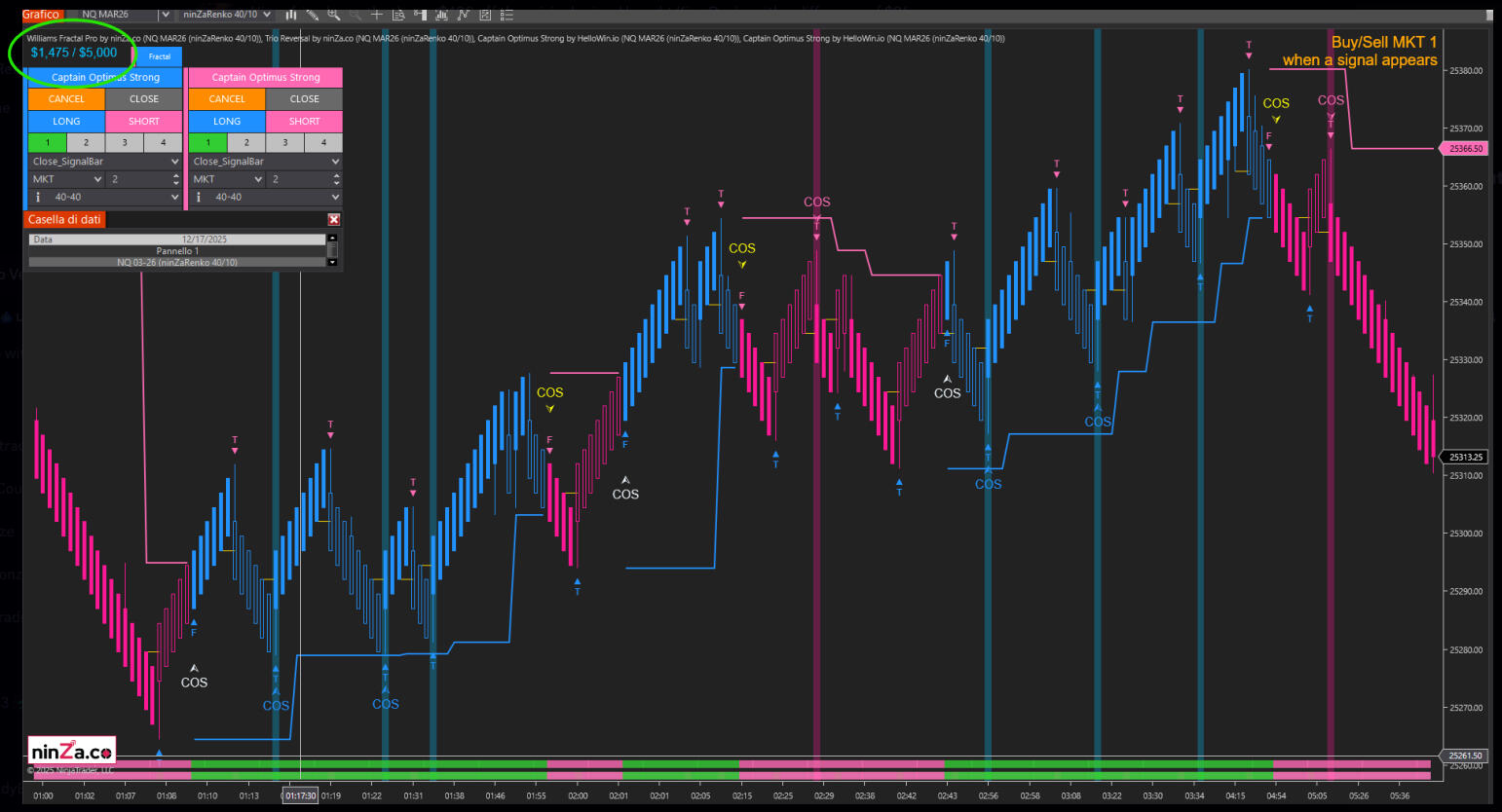Close the Casella di dati box
1502x812 pixels.
pyautogui.click(x=333, y=220)
